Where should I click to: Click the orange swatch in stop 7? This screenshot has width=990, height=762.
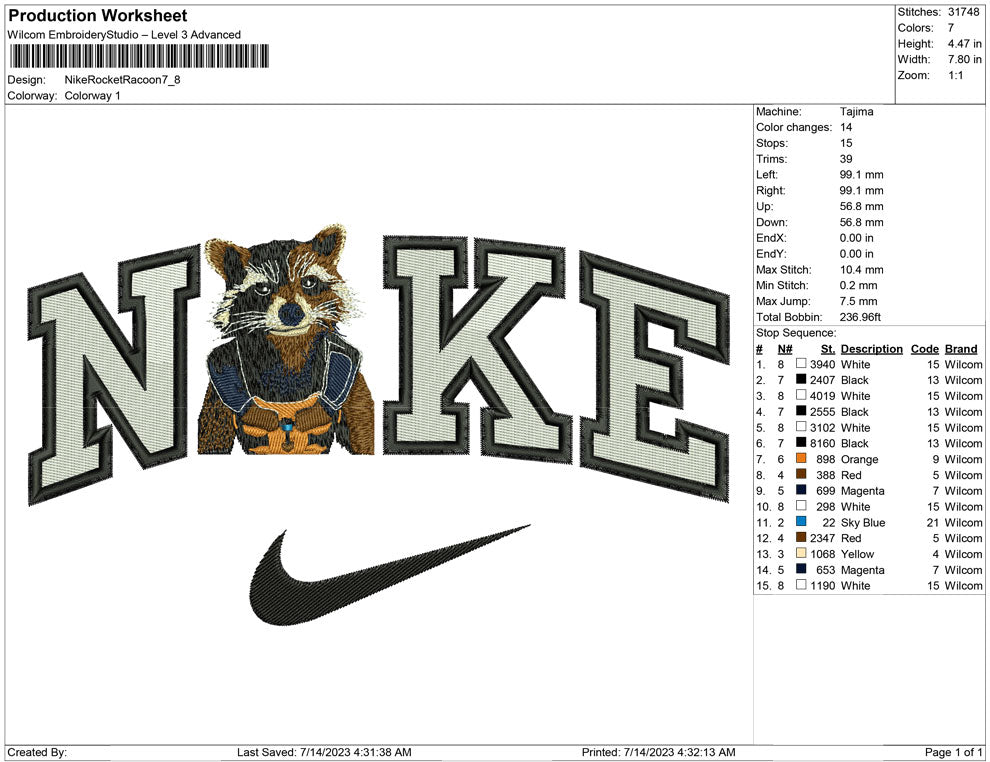point(801,458)
